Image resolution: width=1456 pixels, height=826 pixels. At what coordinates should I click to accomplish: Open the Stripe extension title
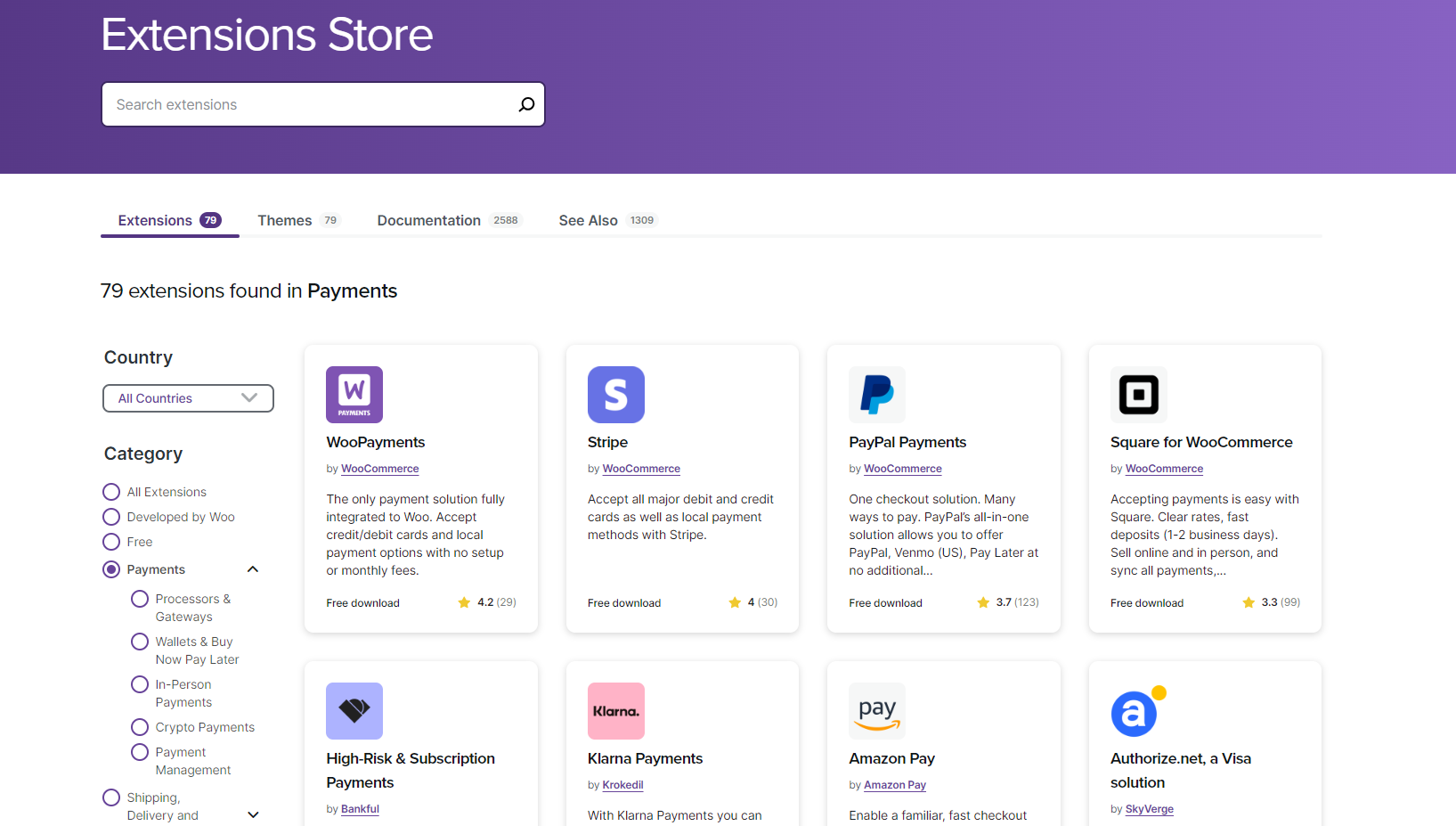(607, 442)
